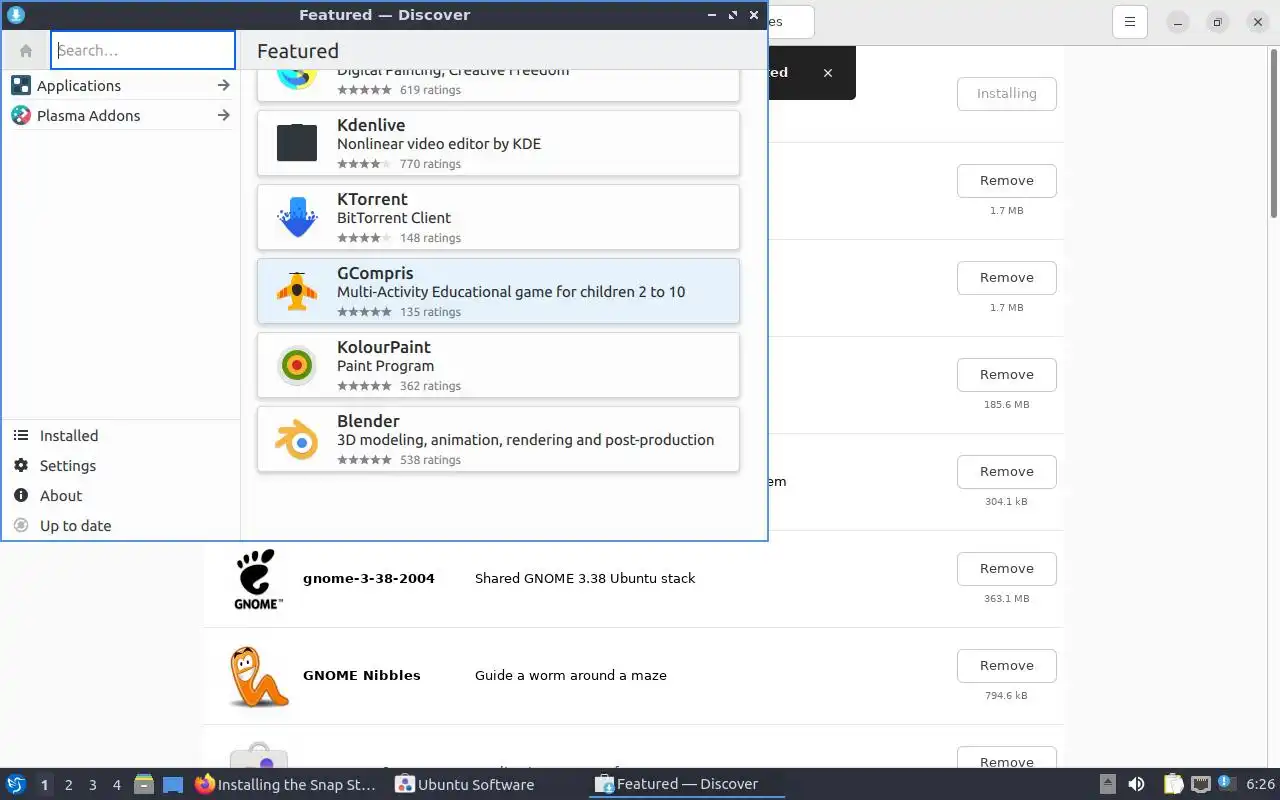Expand Applications with its arrow
The height and width of the screenshot is (800, 1280).
pos(223,86)
